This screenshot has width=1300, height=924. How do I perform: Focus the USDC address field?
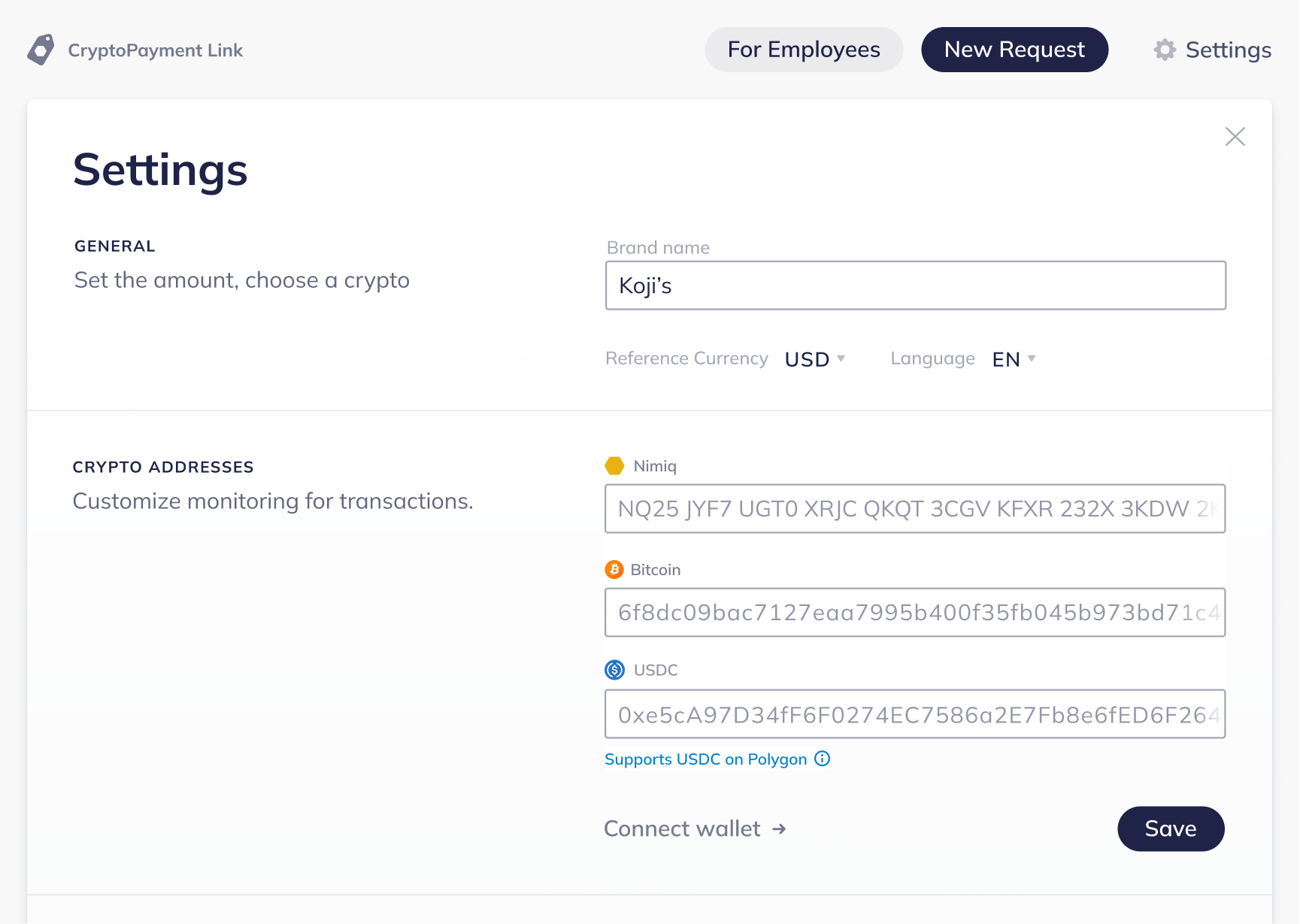pos(915,714)
